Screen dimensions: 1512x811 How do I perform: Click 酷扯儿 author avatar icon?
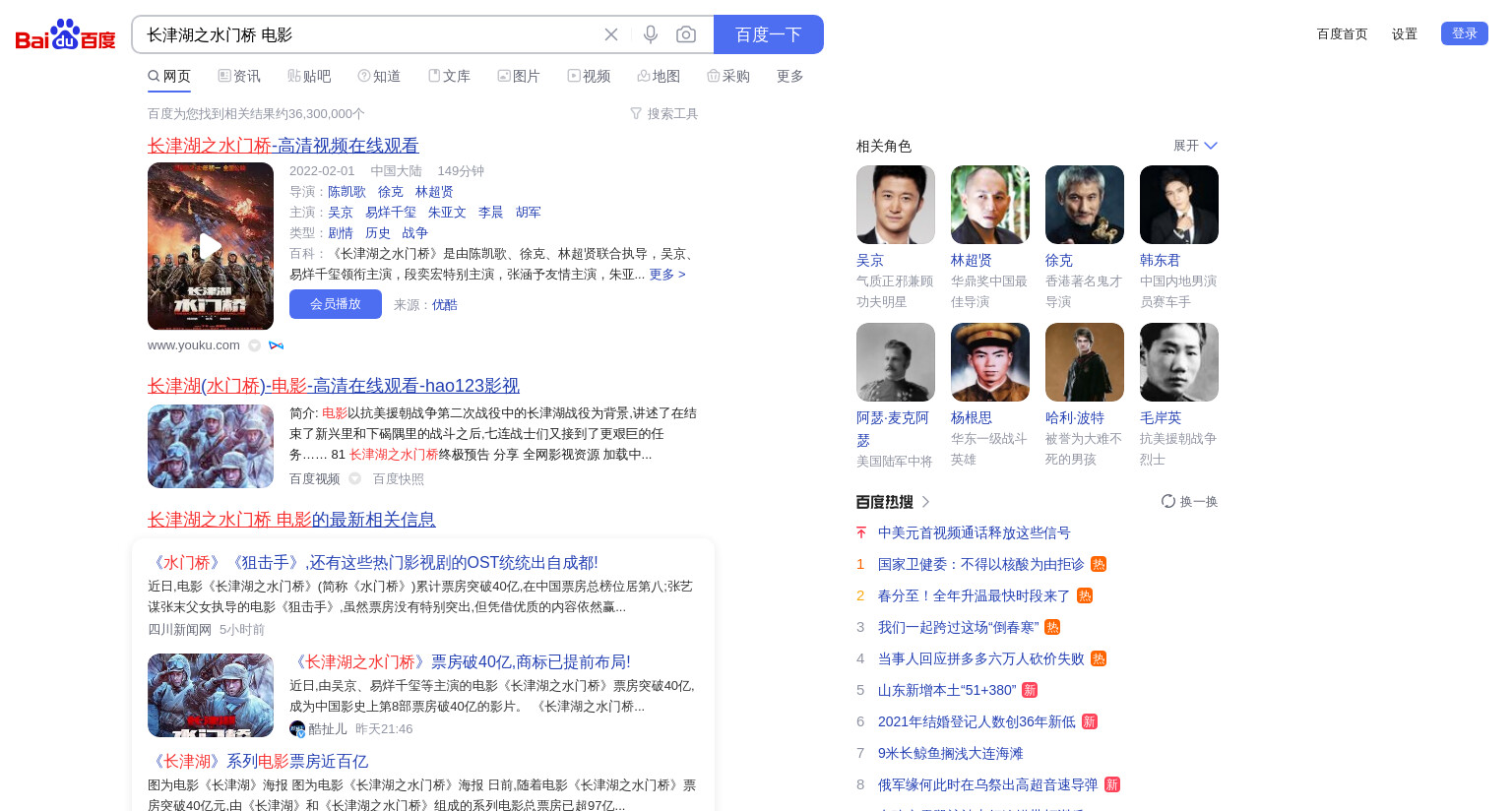point(297,728)
